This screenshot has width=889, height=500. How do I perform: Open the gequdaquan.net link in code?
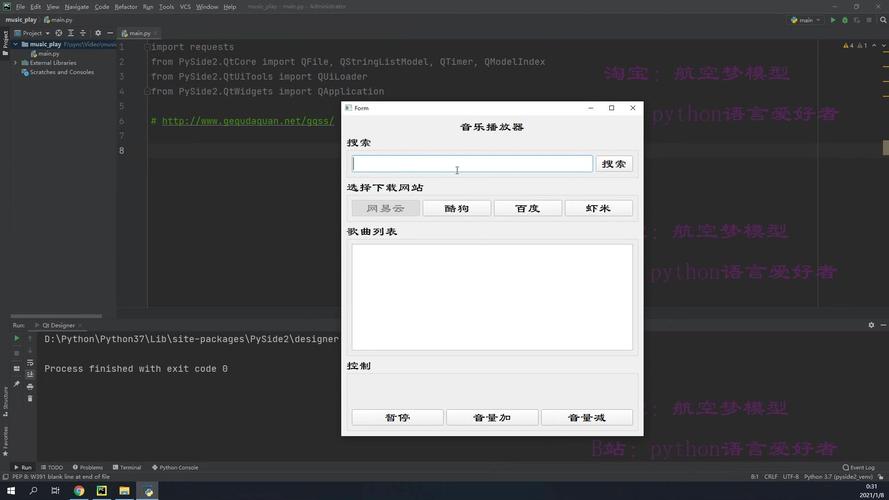pos(248,121)
